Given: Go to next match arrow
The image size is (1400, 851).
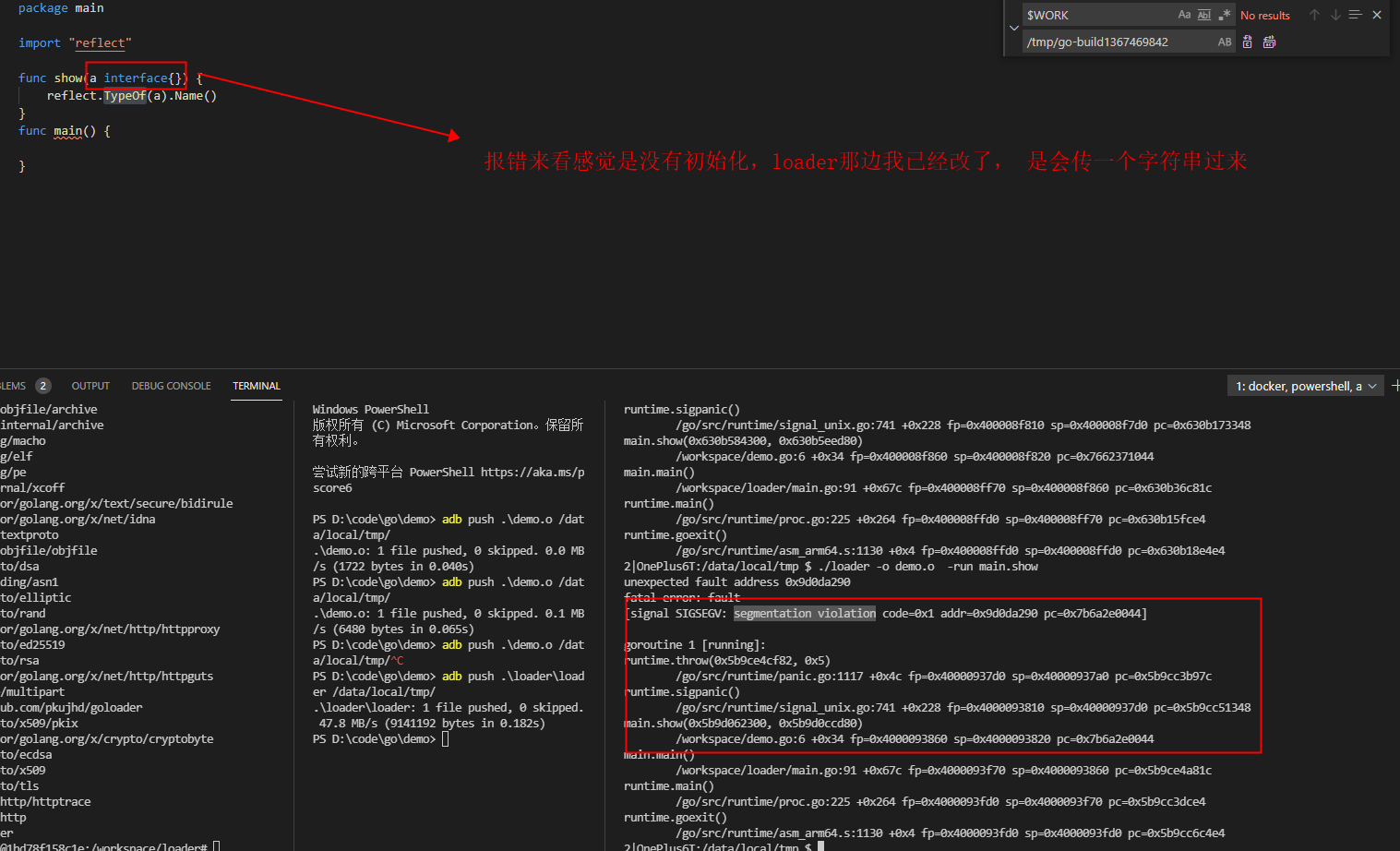Looking at the screenshot, I should coord(1334,15).
